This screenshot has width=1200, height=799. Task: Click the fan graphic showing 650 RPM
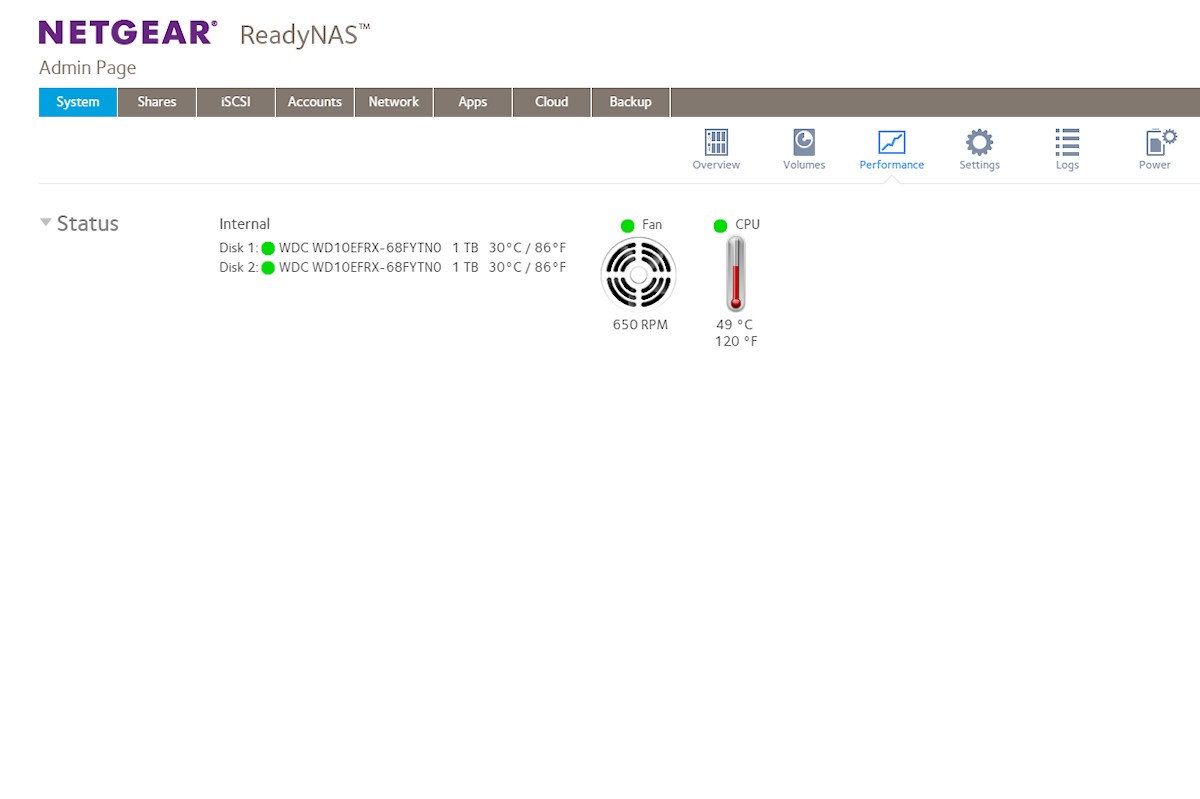639,275
